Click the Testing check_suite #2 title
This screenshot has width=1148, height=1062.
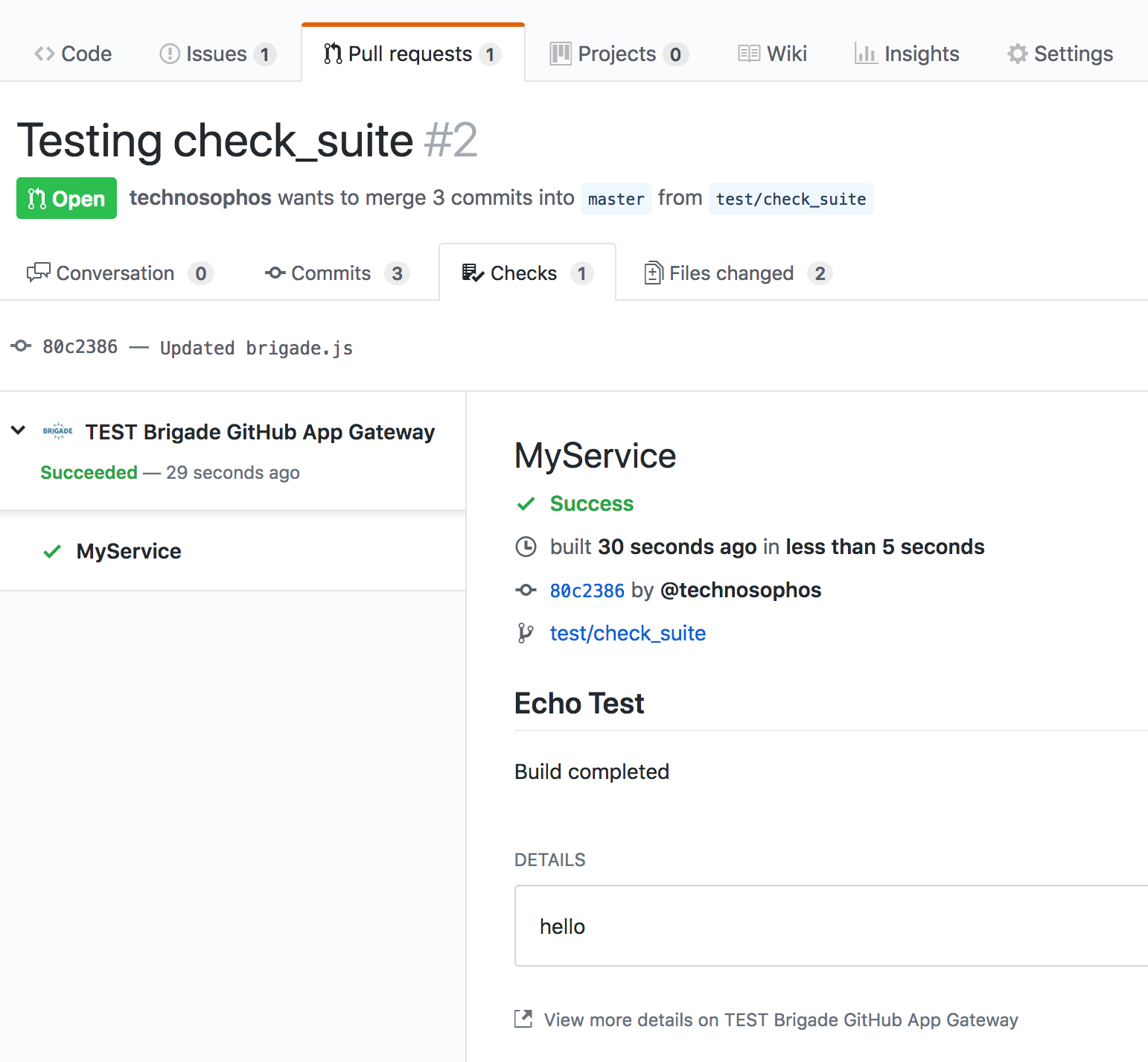click(x=247, y=140)
